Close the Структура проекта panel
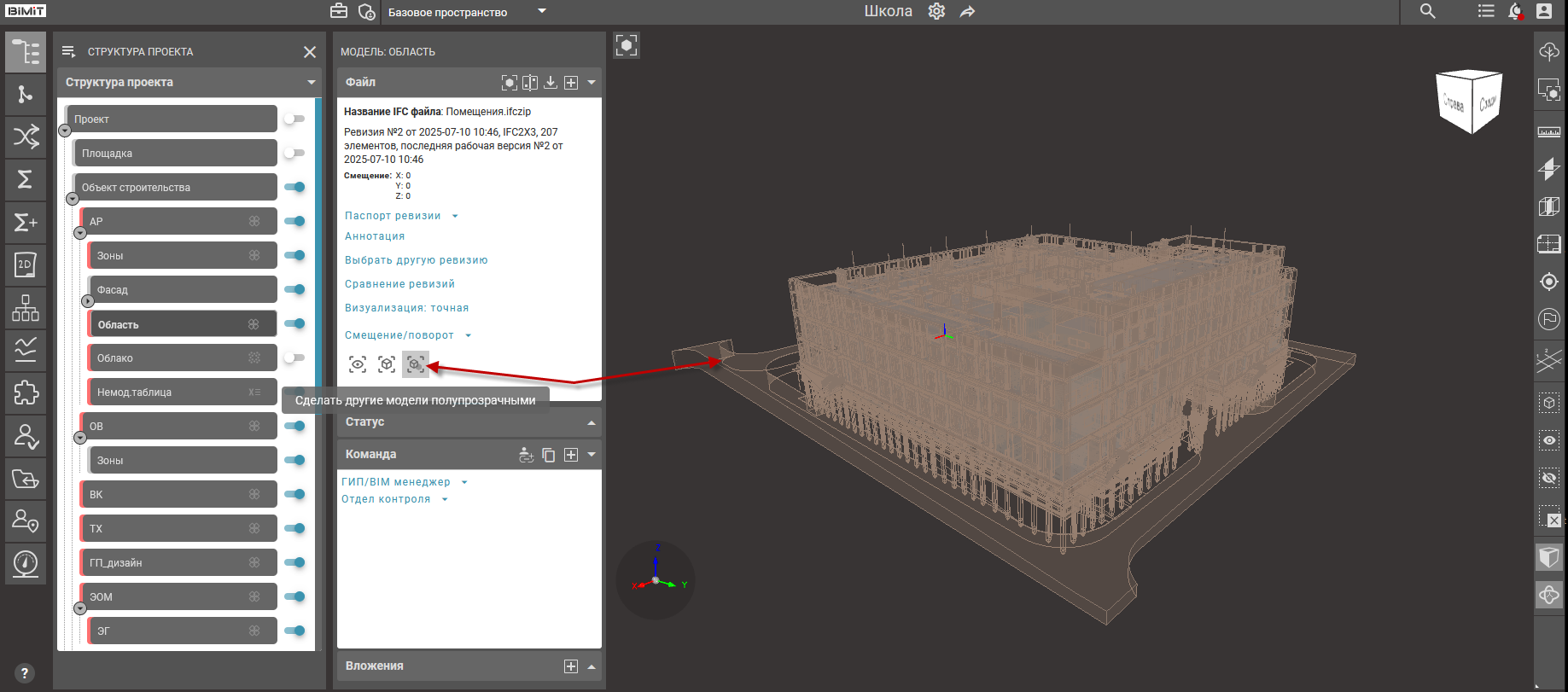1568x692 pixels. pos(310,52)
